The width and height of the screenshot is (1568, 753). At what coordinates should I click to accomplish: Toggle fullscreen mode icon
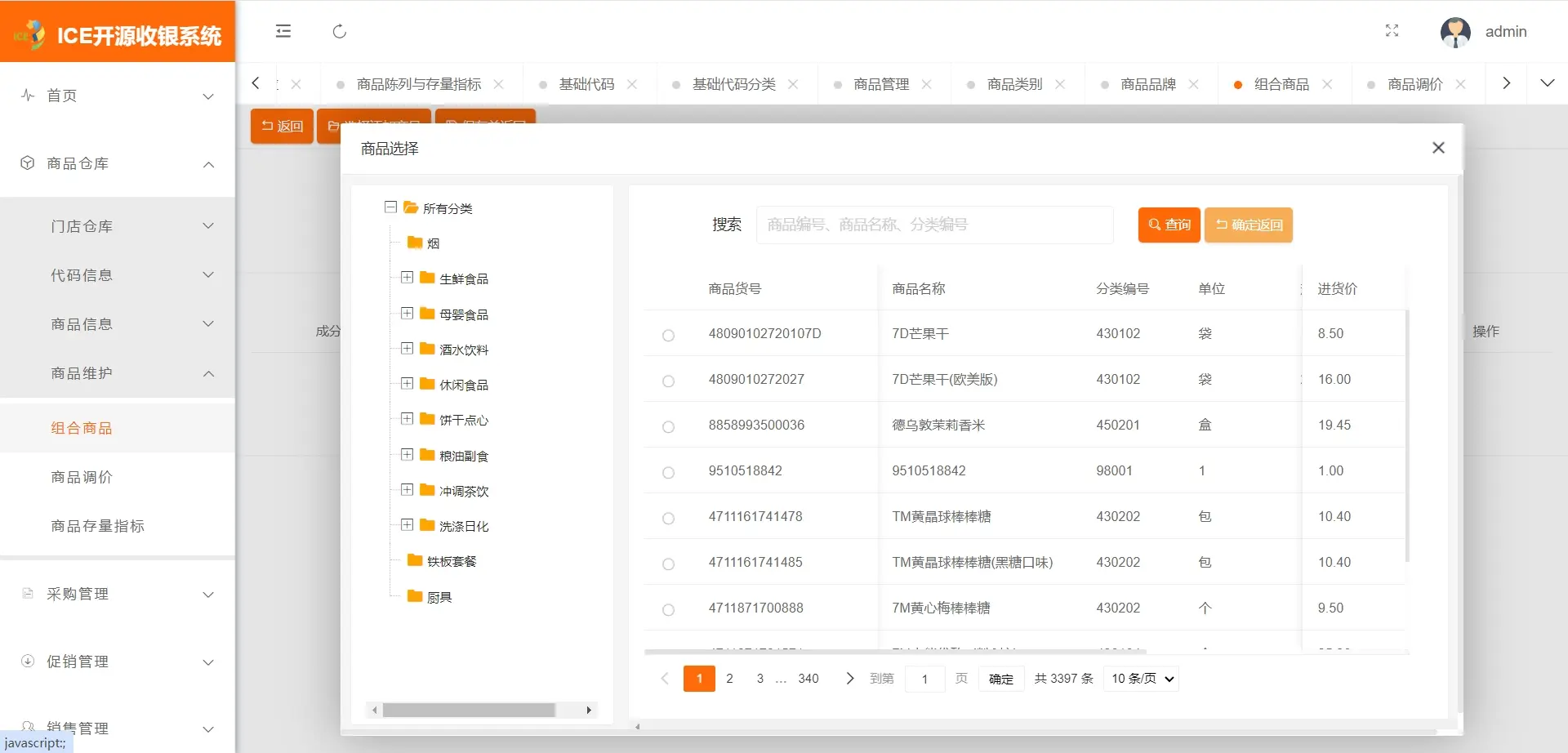coord(1392,31)
